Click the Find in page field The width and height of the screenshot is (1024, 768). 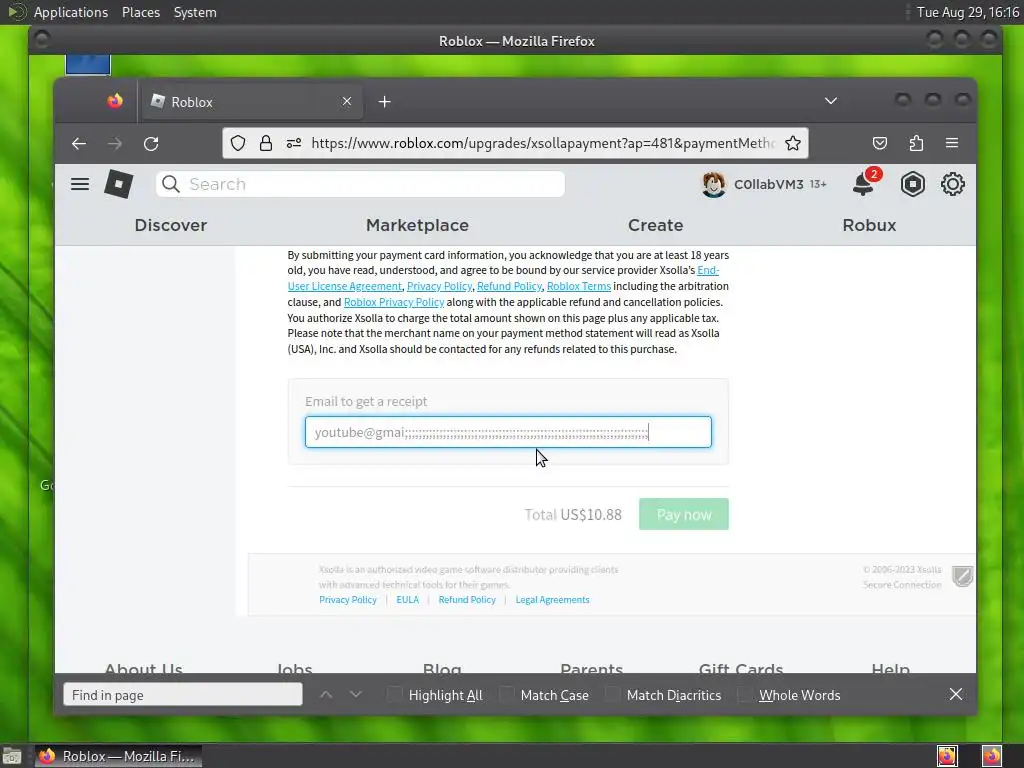pos(183,695)
